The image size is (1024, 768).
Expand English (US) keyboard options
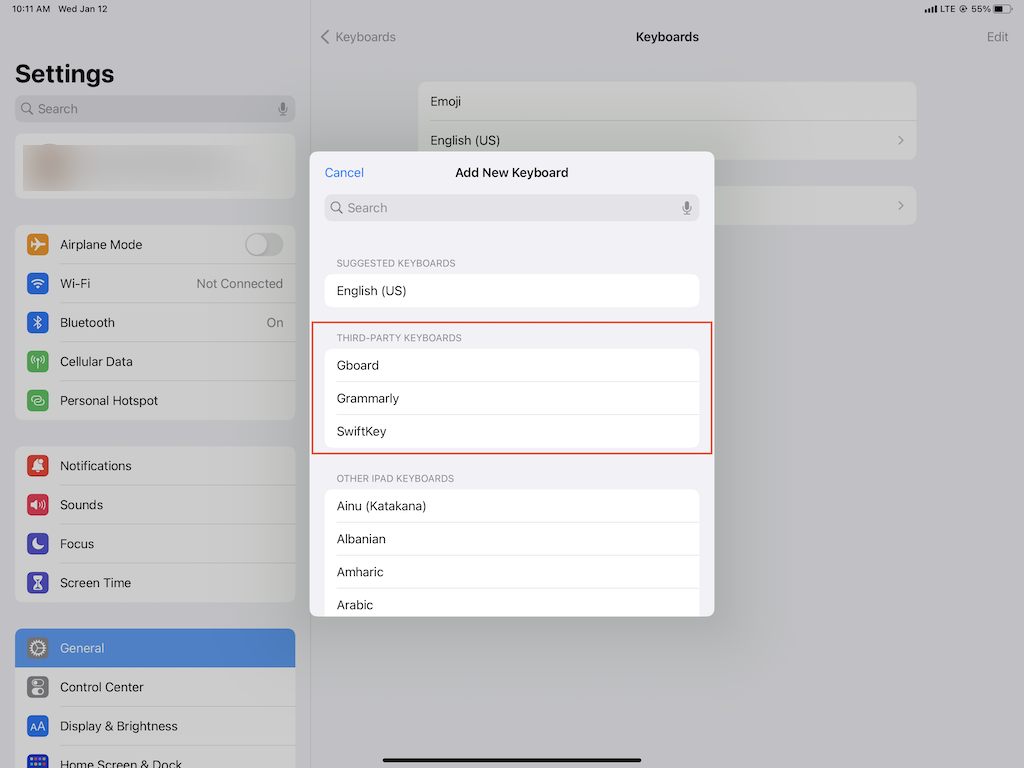click(667, 140)
